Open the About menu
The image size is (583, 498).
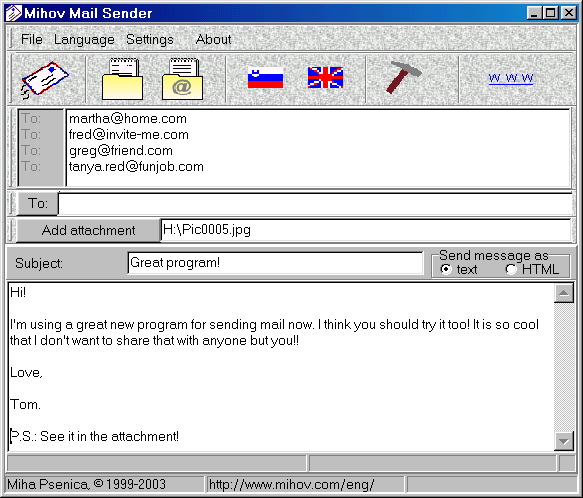coord(213,39)
